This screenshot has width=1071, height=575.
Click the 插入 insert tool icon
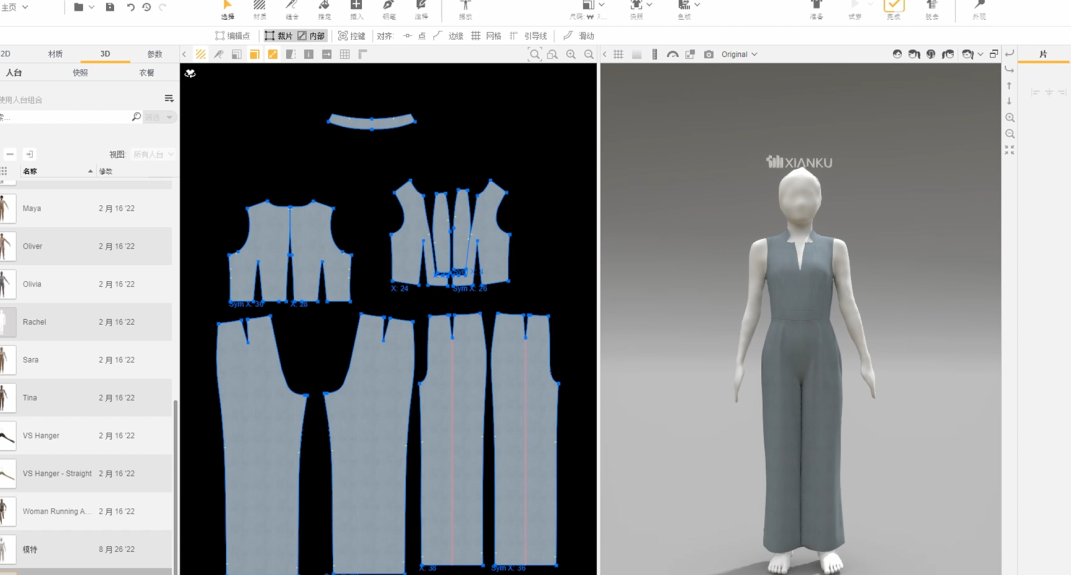[x=356, y=8]
